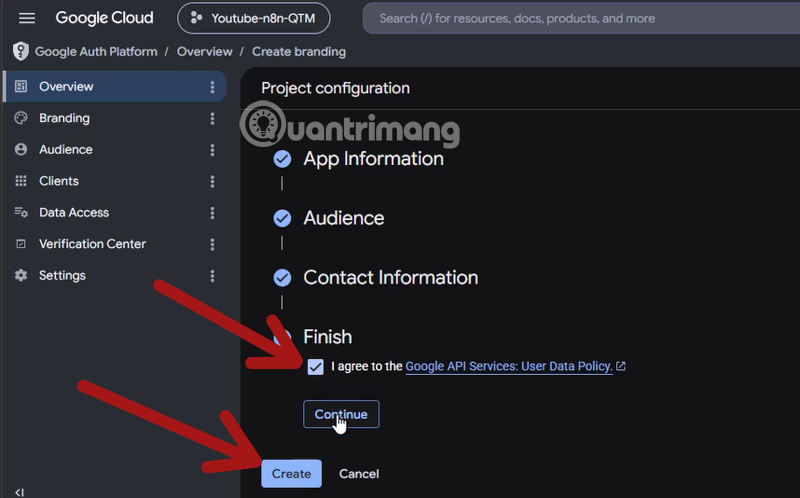Click the Contact Information completed checkmark
The image size is (800, 498).
click(282, 278)
